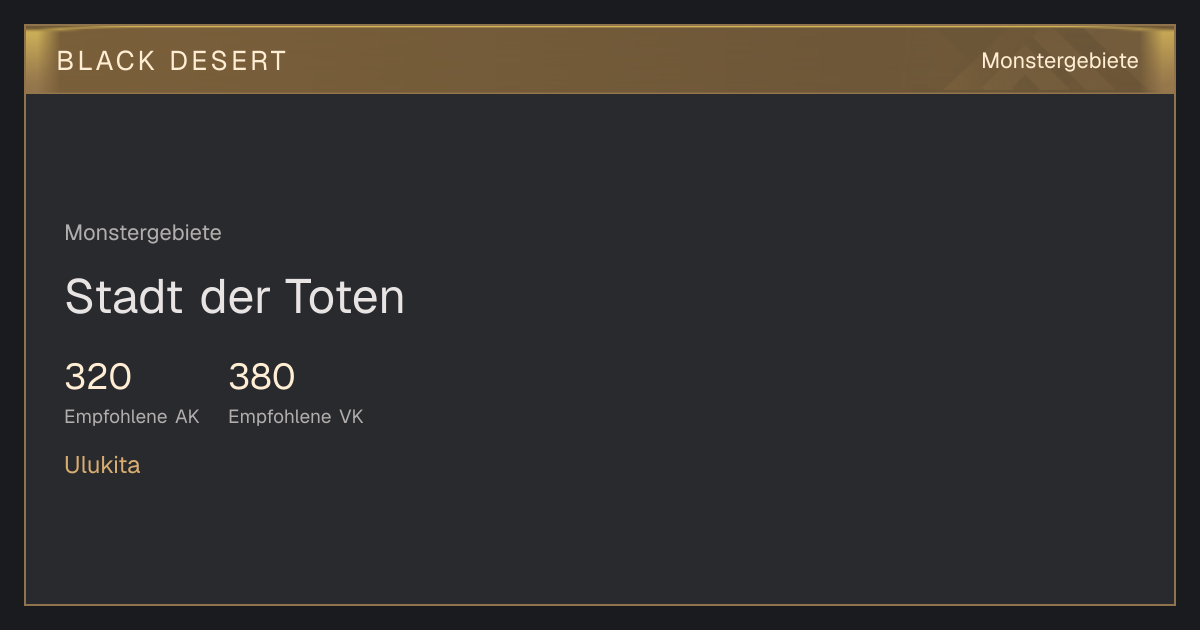Select the word Toten in the title
Viewport: 1200px width, 630px height.
click(345, 297)
